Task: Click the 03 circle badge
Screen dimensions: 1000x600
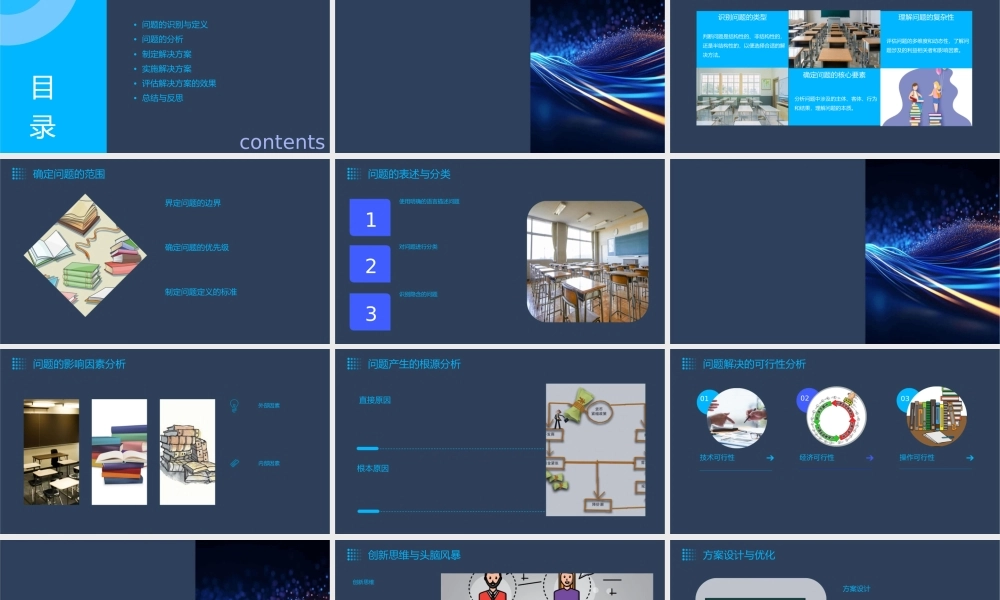Action: click(x=905, y=399)
